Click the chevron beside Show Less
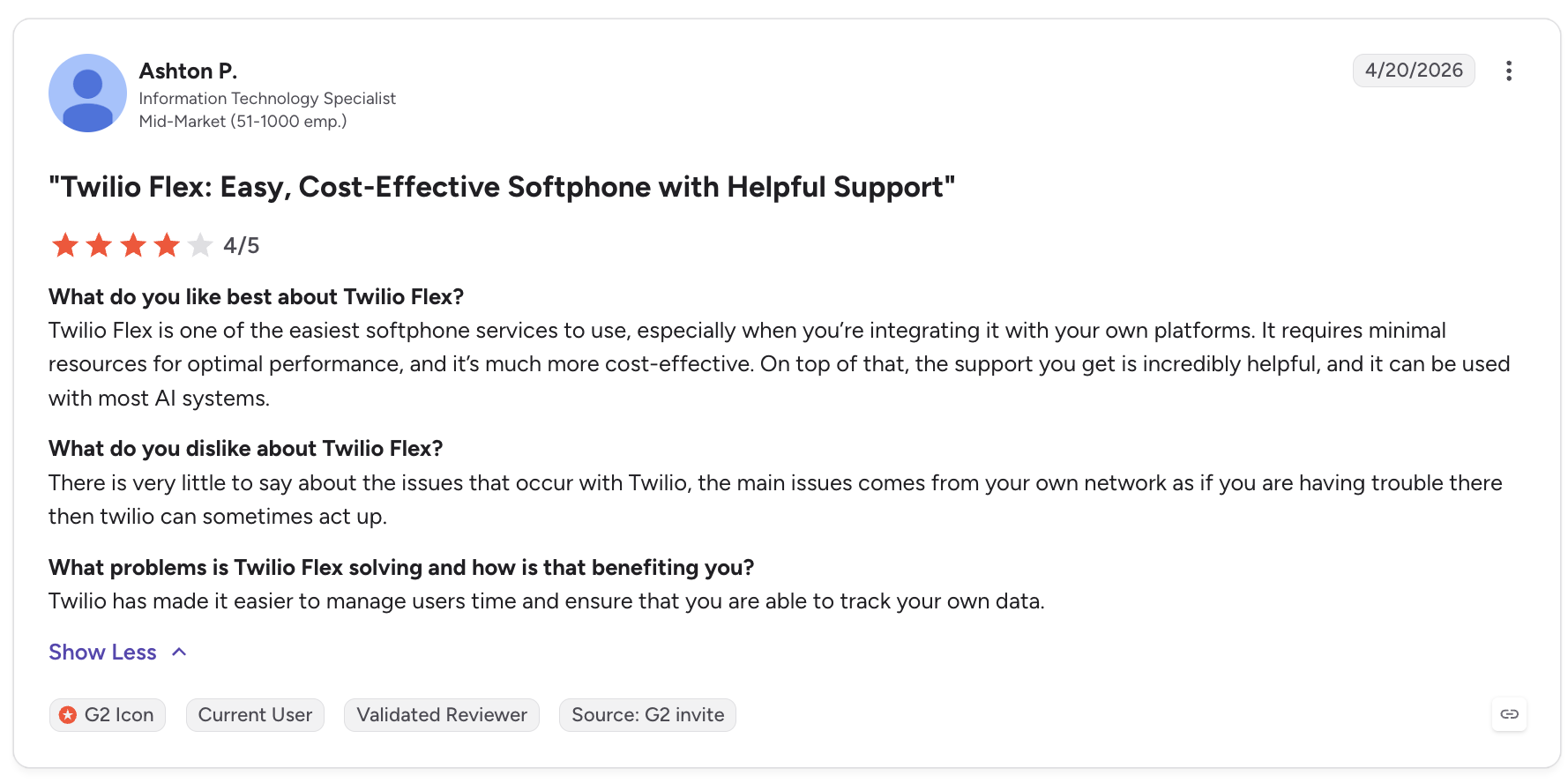 (179, 652)
